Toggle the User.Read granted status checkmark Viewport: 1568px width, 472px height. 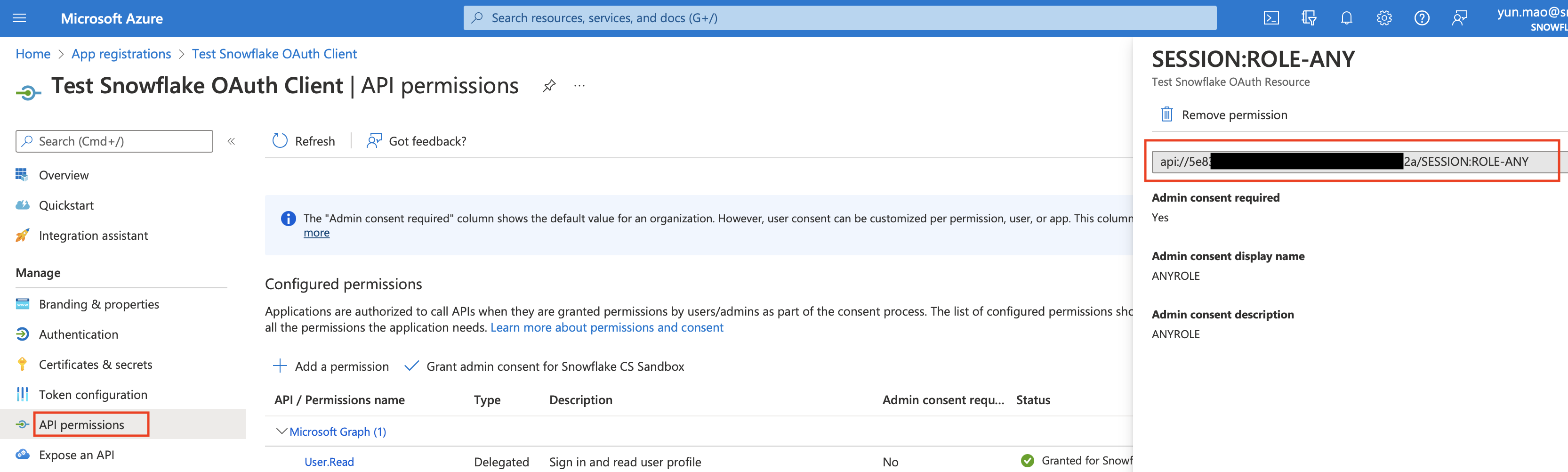[1028, 460]
